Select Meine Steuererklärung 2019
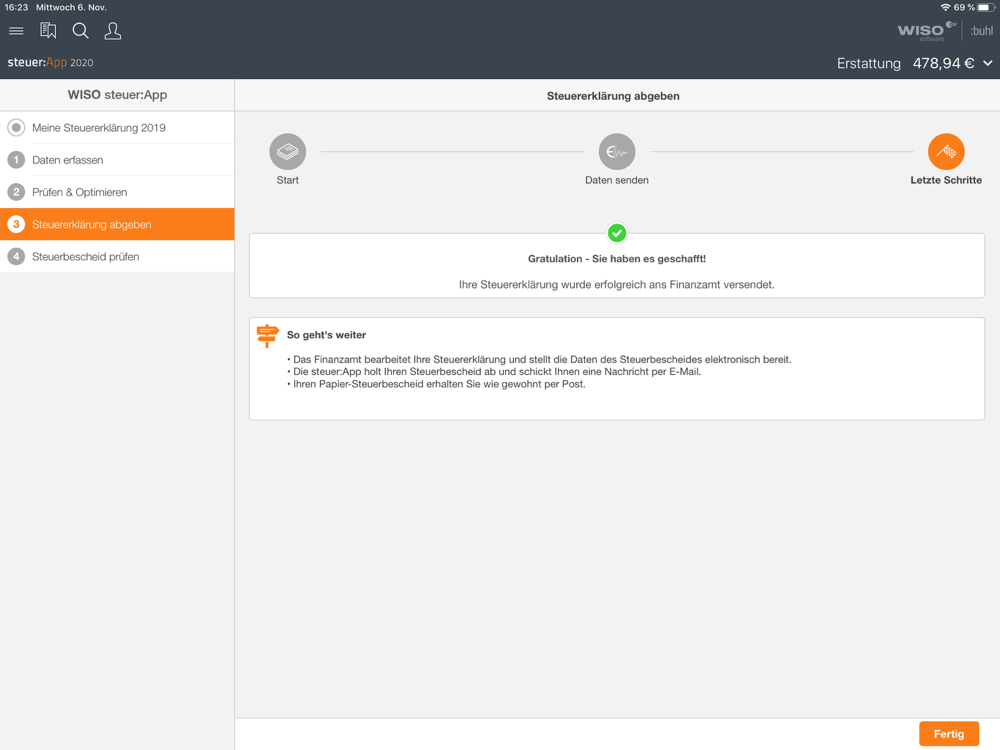Viewport: 1000px width, 750px height. pos(117,128)
